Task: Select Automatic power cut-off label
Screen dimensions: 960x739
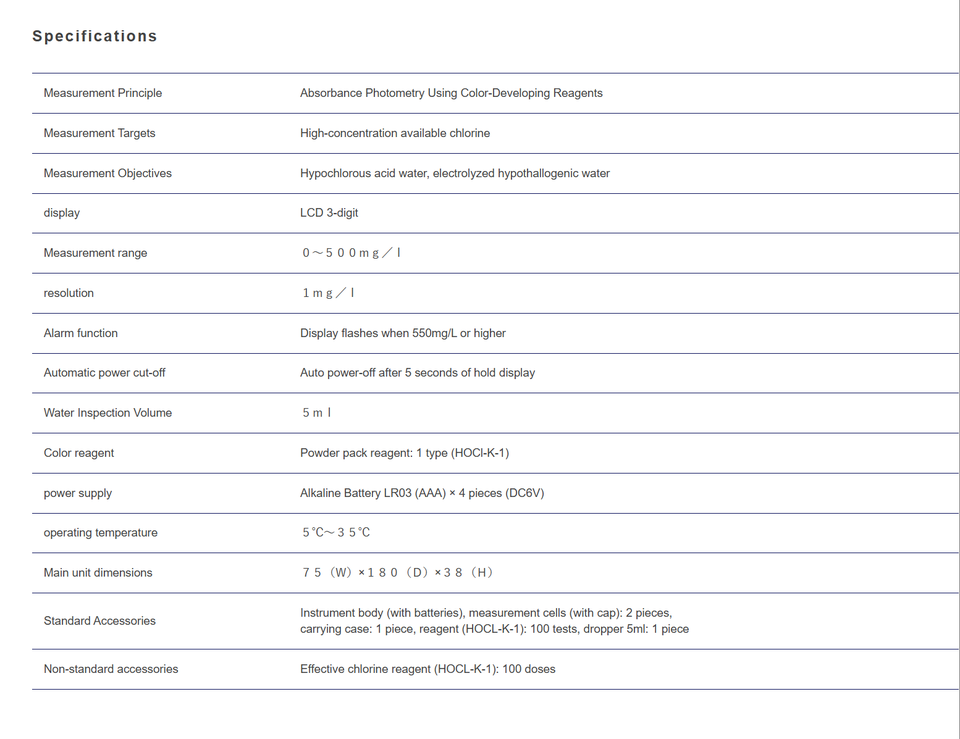Action: (105, 373)
